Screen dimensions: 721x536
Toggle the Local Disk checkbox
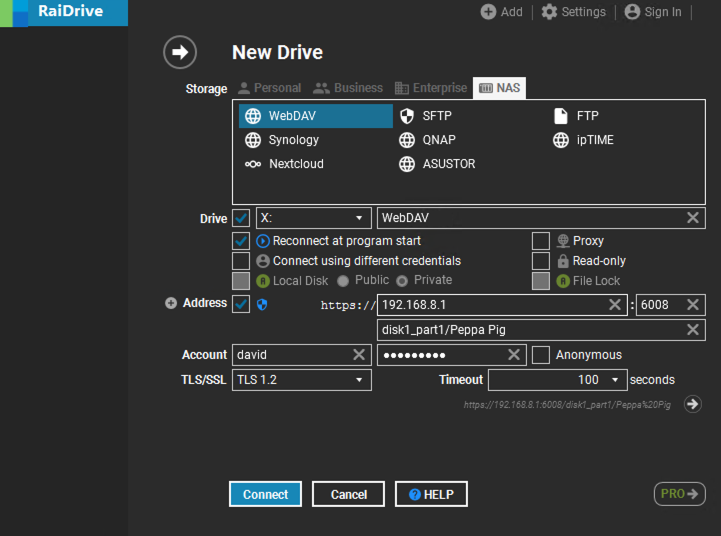click(241, 280)
